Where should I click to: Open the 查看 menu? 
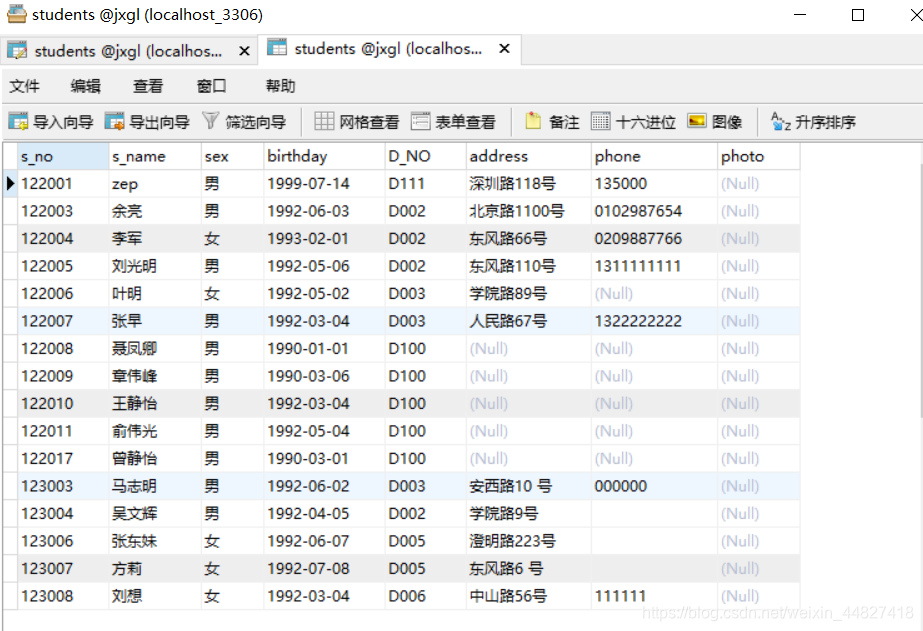(x=148, y=86)
